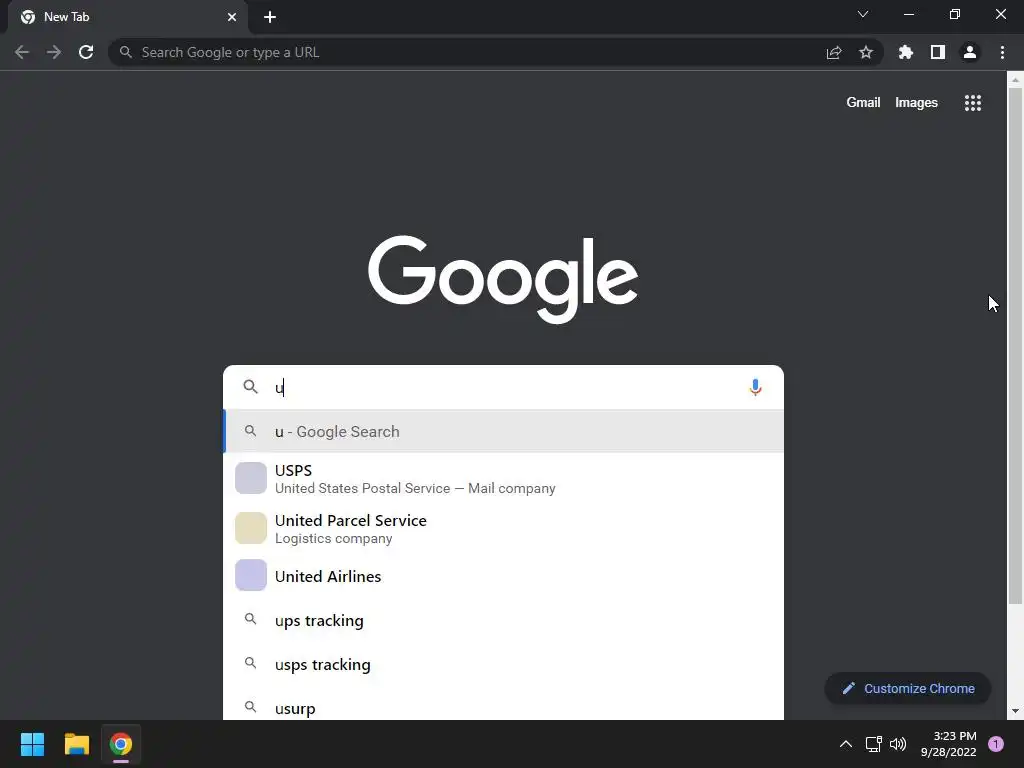The image size is (1024, 768).
Task: Click the Customize Chrome button
Action: point(908,688)
